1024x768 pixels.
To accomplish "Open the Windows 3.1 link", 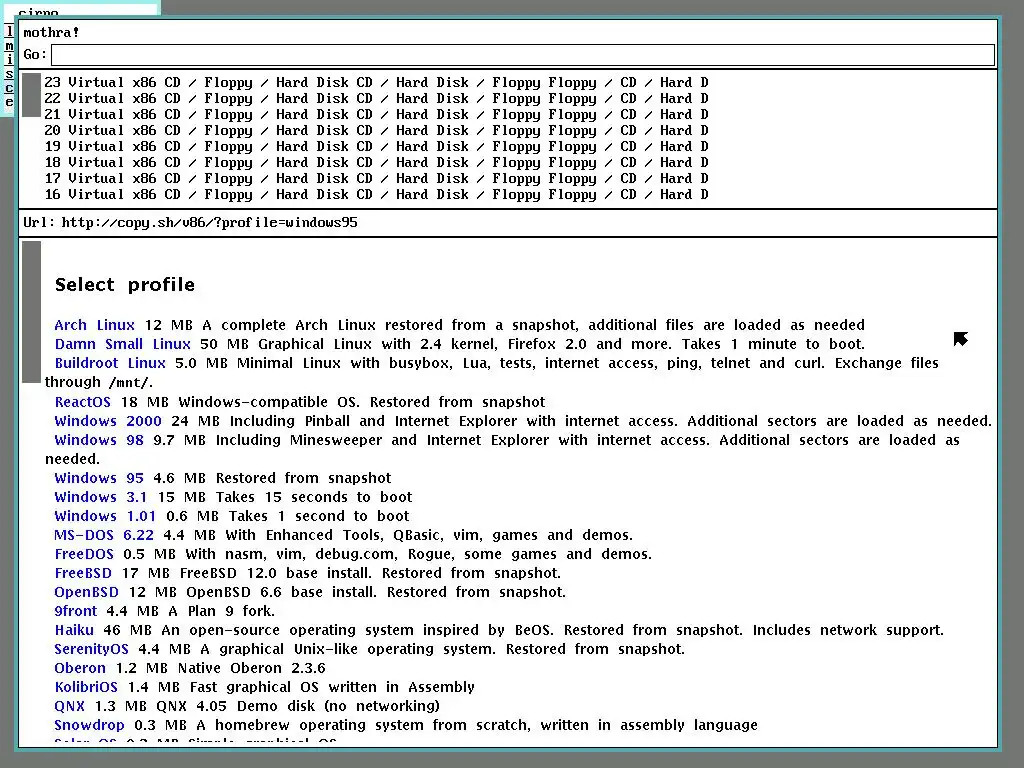I will [x=101, y=497].
